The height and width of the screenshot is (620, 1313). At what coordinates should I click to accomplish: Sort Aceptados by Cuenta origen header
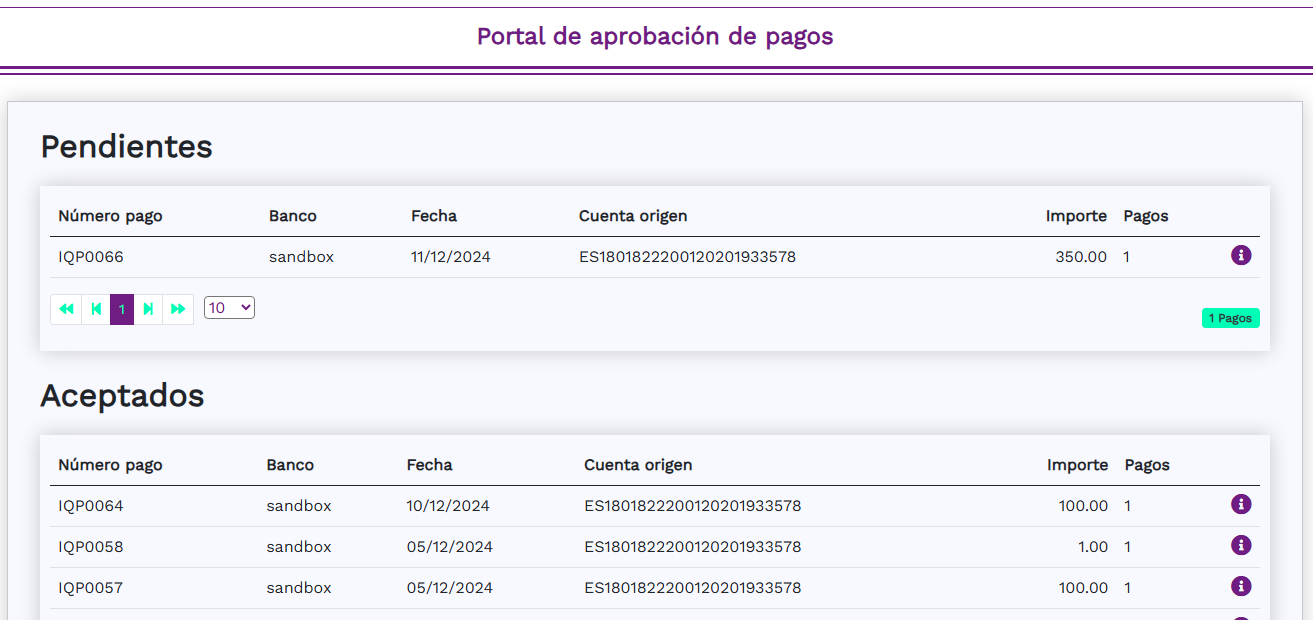click(x=638, y=465)
